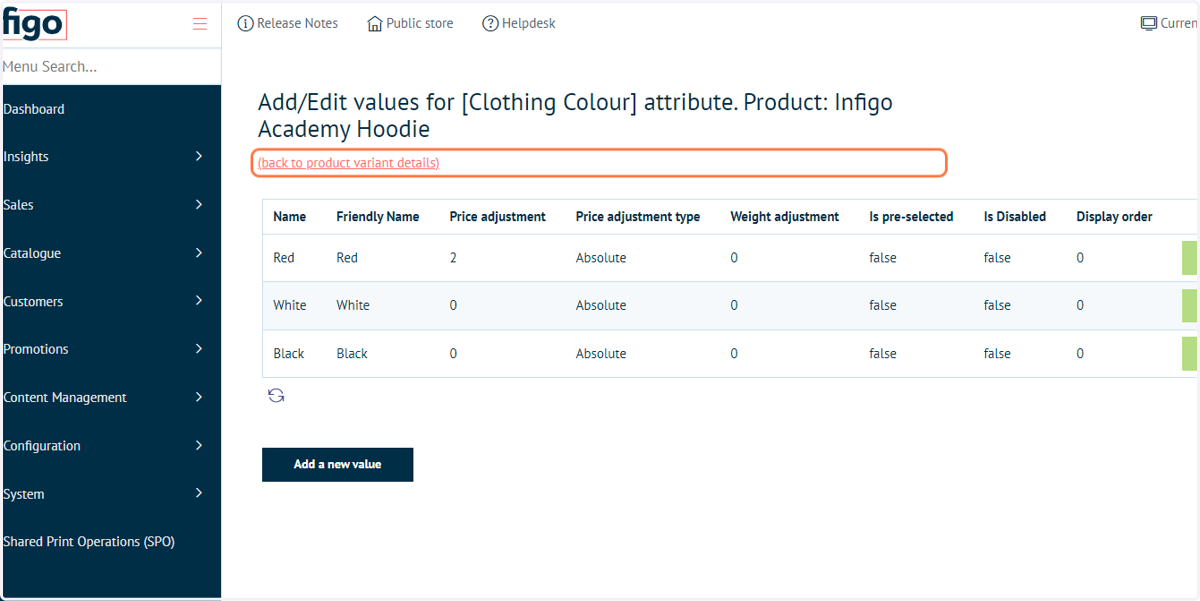Click the Friendly Name column header
Screen dimensions: 1200x601
pyautogui.click(x=378, y=216)
